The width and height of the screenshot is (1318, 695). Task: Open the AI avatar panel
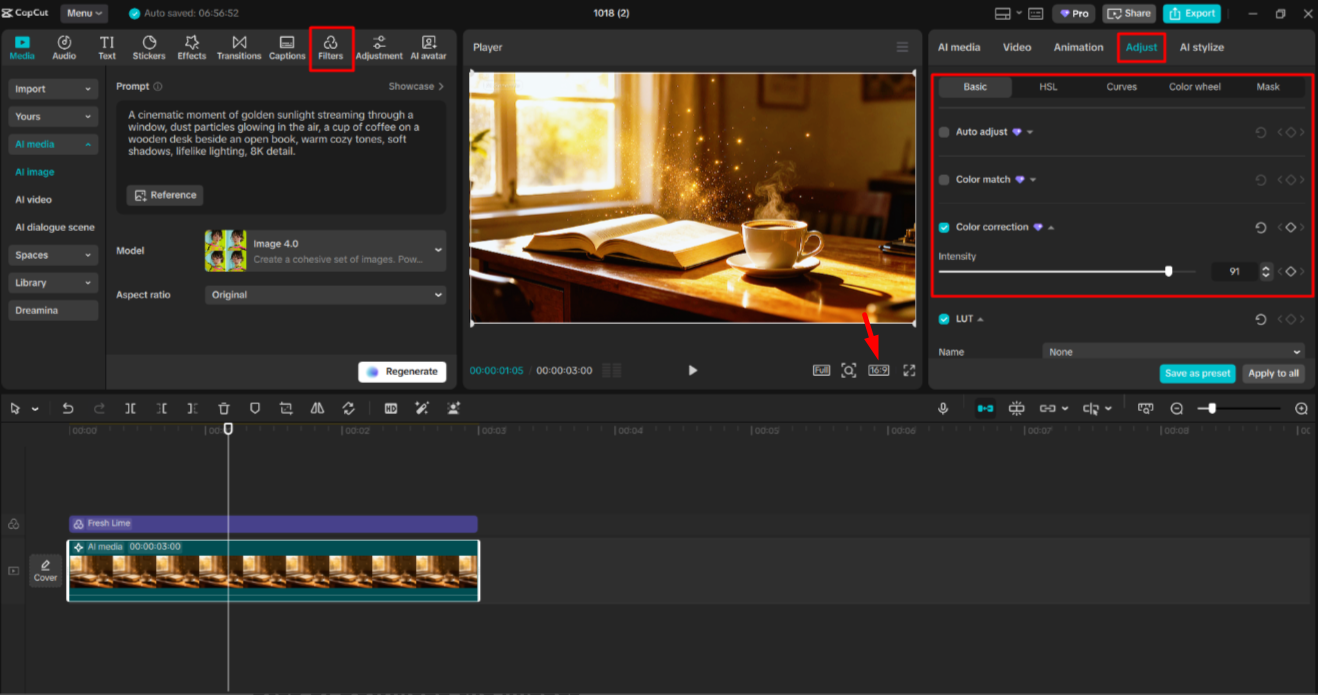428,47
